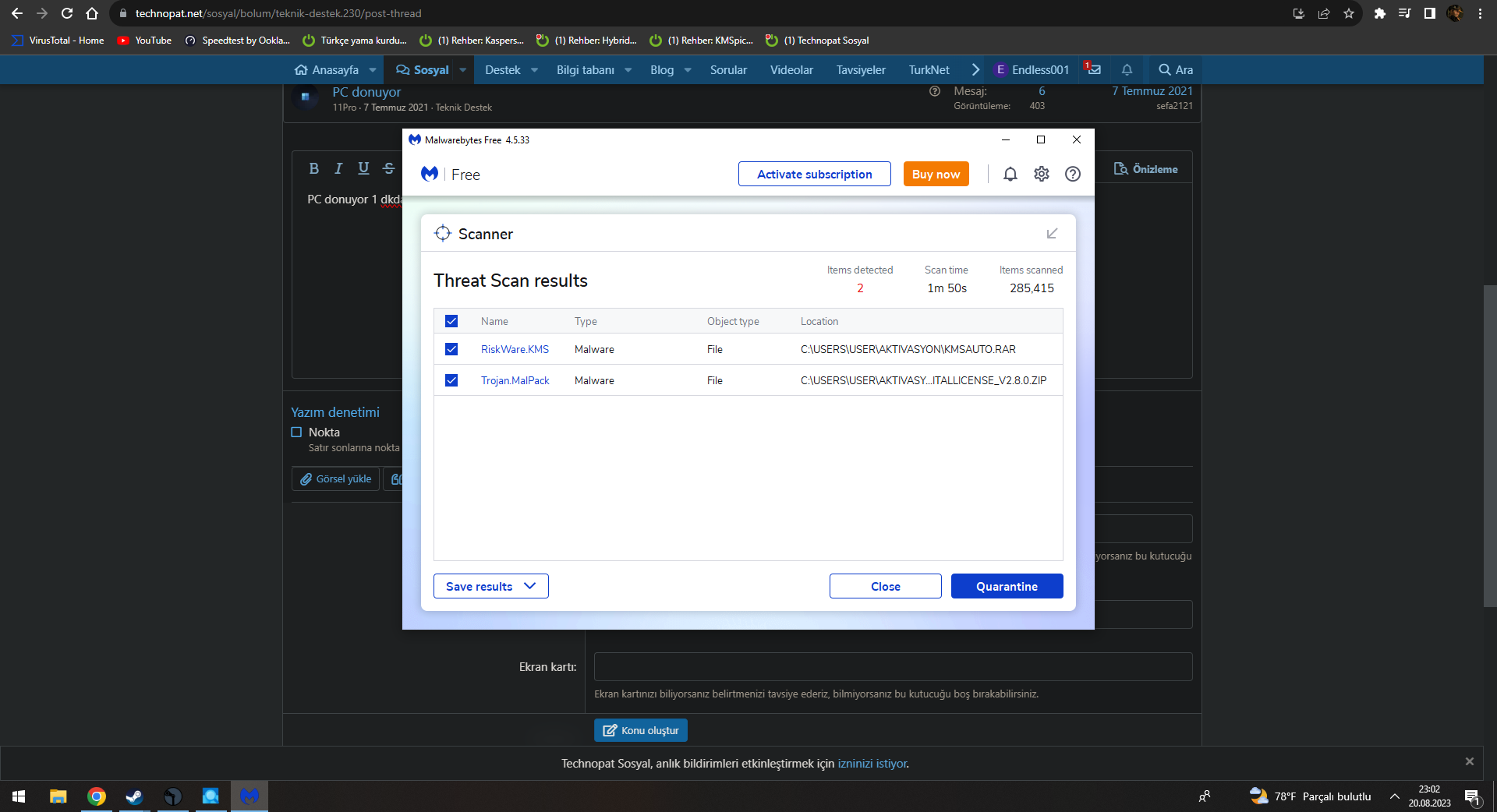Image resolution: width=1497 pixels, height=812 pixels.
Task: Expand the Anasayfa dropdown arrow
Action: [373, 70]
